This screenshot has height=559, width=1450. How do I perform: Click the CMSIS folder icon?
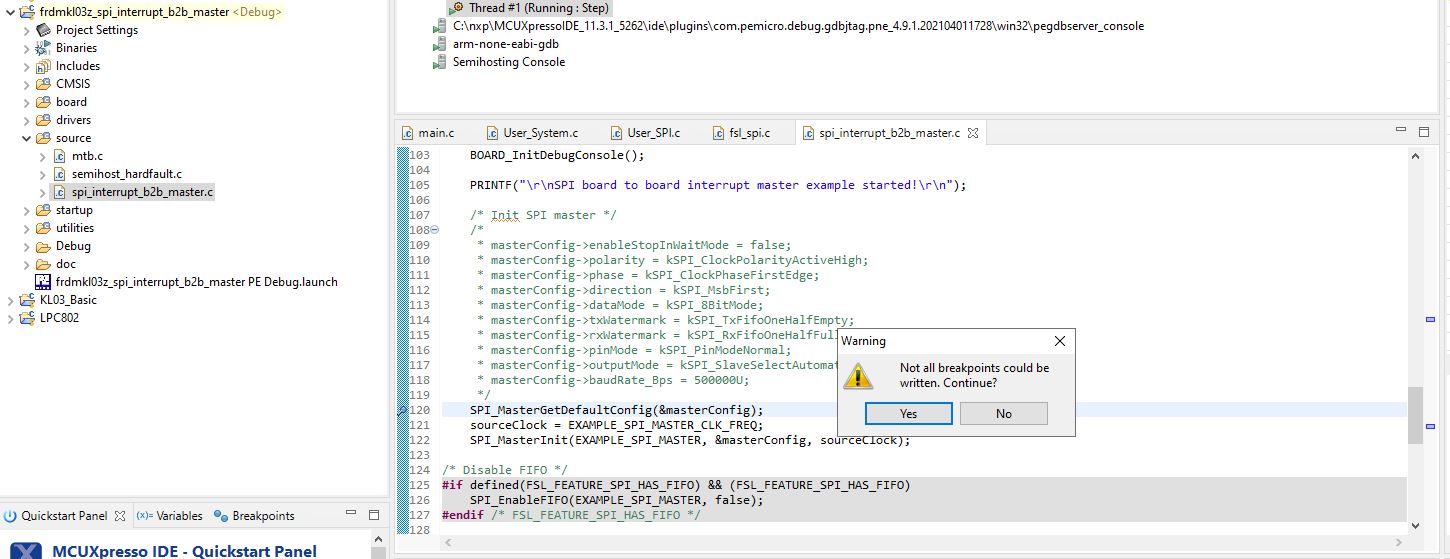tap(44, 84)
